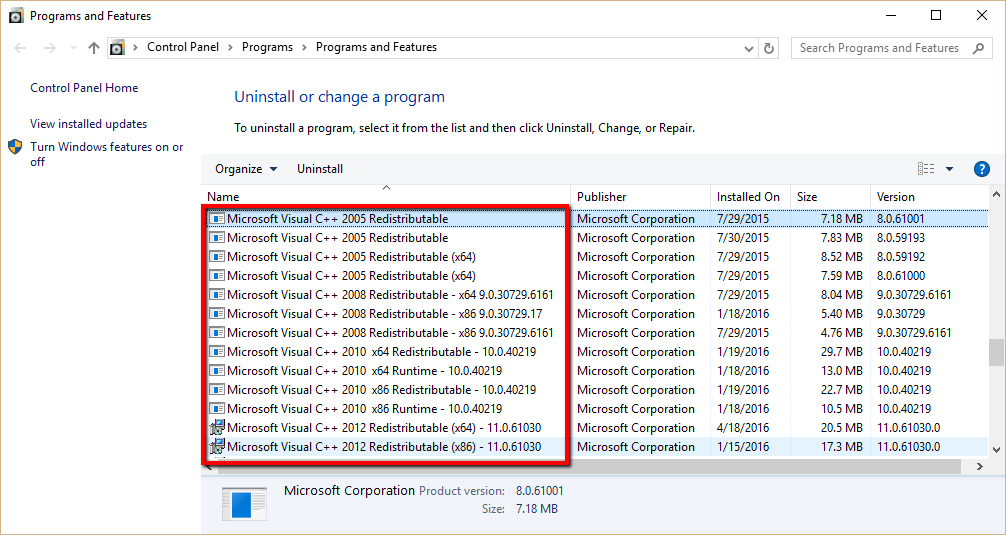The height and width of the screenshot is (535, 1006).
Task: Select Visual C++ 2005 Redistributable installed 7/30/2015
Action: pyautogui.click(x=595, y=238)
